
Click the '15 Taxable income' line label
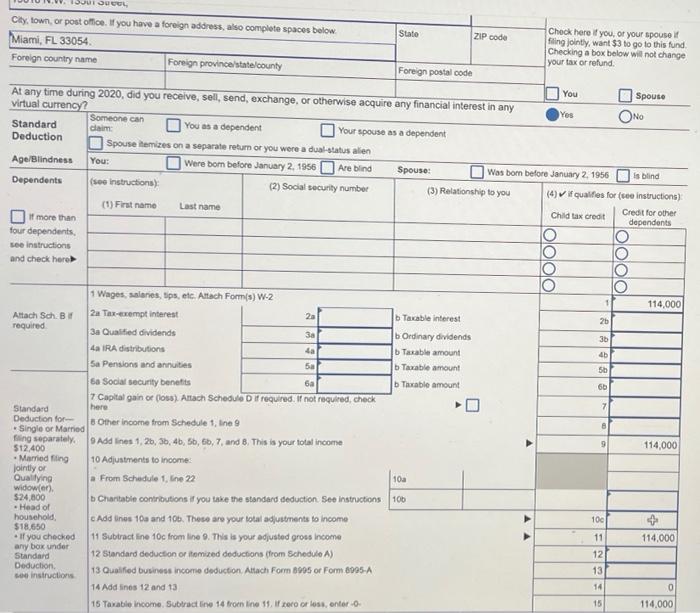tap(225, 604)
